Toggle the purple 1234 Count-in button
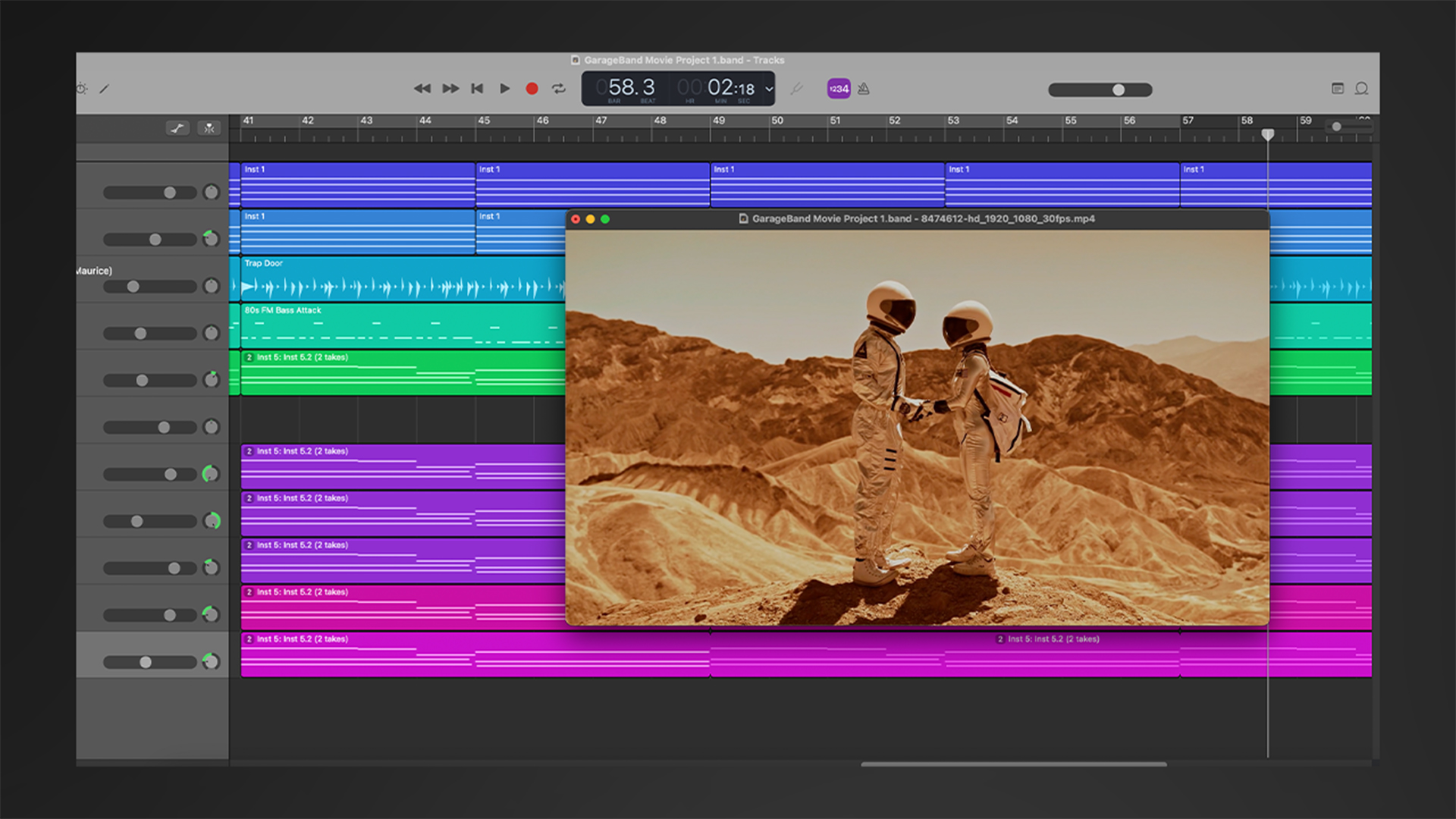The width and height of the screenshot is (1456, 819). click(839, 89)
